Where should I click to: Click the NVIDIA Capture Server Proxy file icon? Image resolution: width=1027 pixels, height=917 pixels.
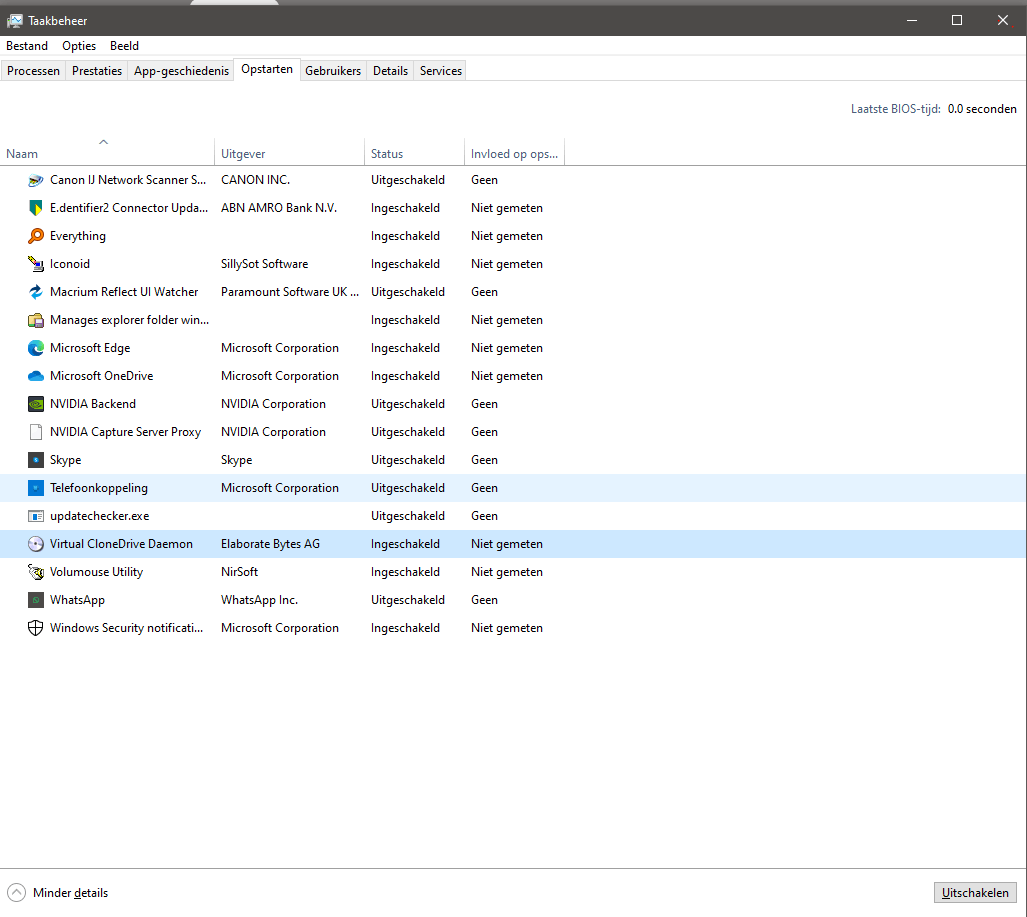click(36, 432)
